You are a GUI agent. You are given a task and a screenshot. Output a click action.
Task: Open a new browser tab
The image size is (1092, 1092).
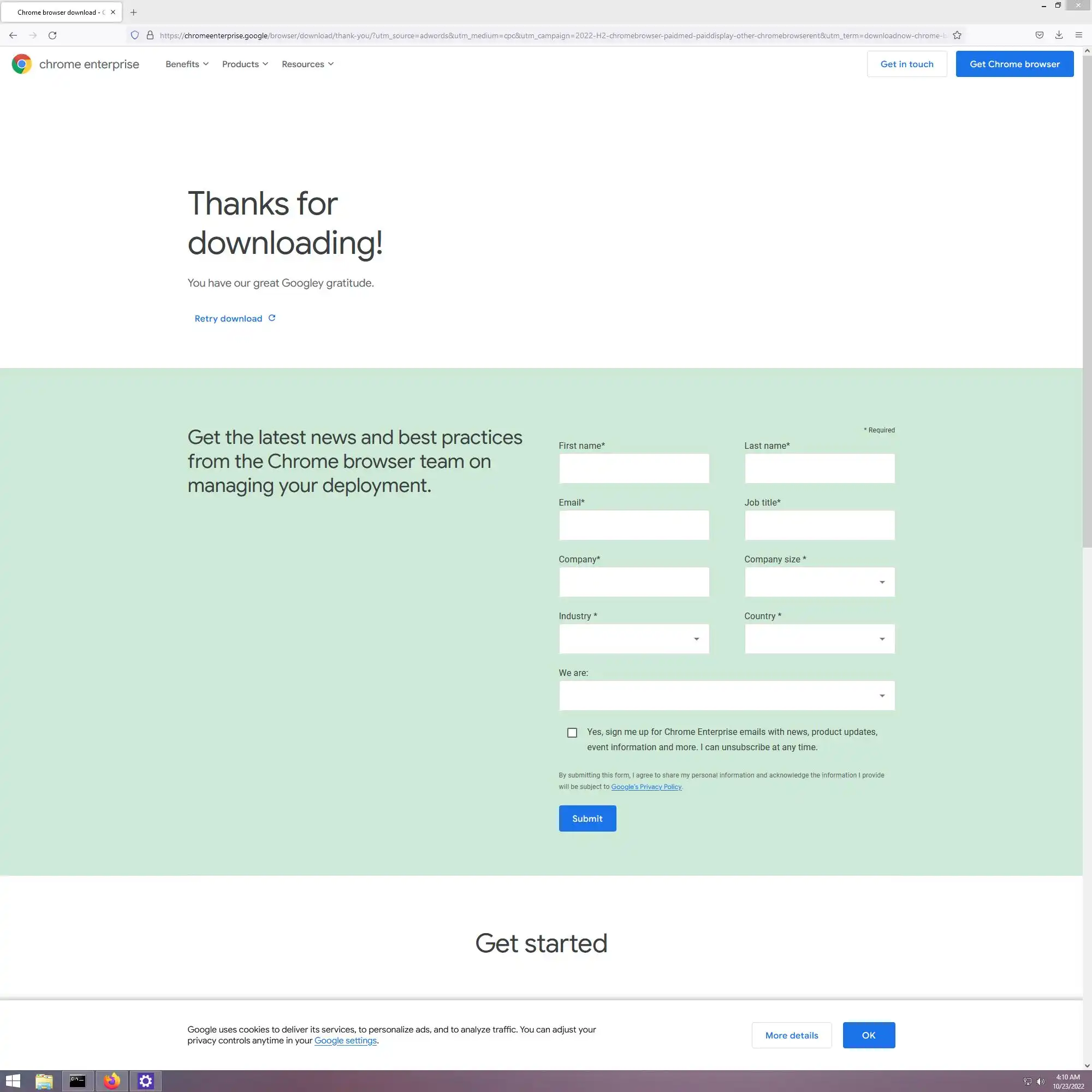coord(133,13)
